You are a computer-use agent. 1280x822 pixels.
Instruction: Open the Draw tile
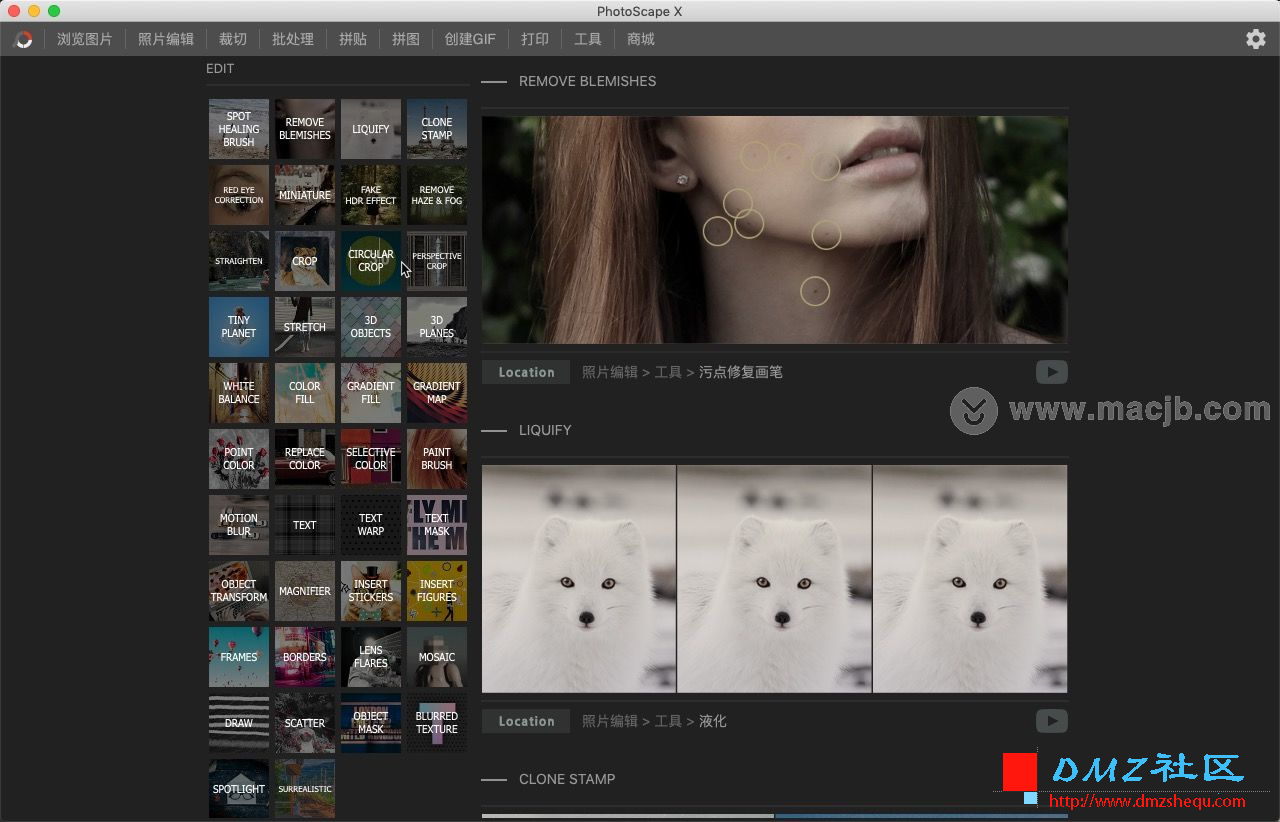pos(239,723)
